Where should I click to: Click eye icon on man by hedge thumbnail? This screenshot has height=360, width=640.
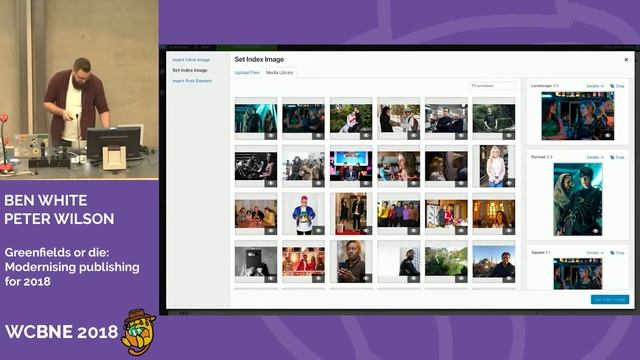[509, 136]
